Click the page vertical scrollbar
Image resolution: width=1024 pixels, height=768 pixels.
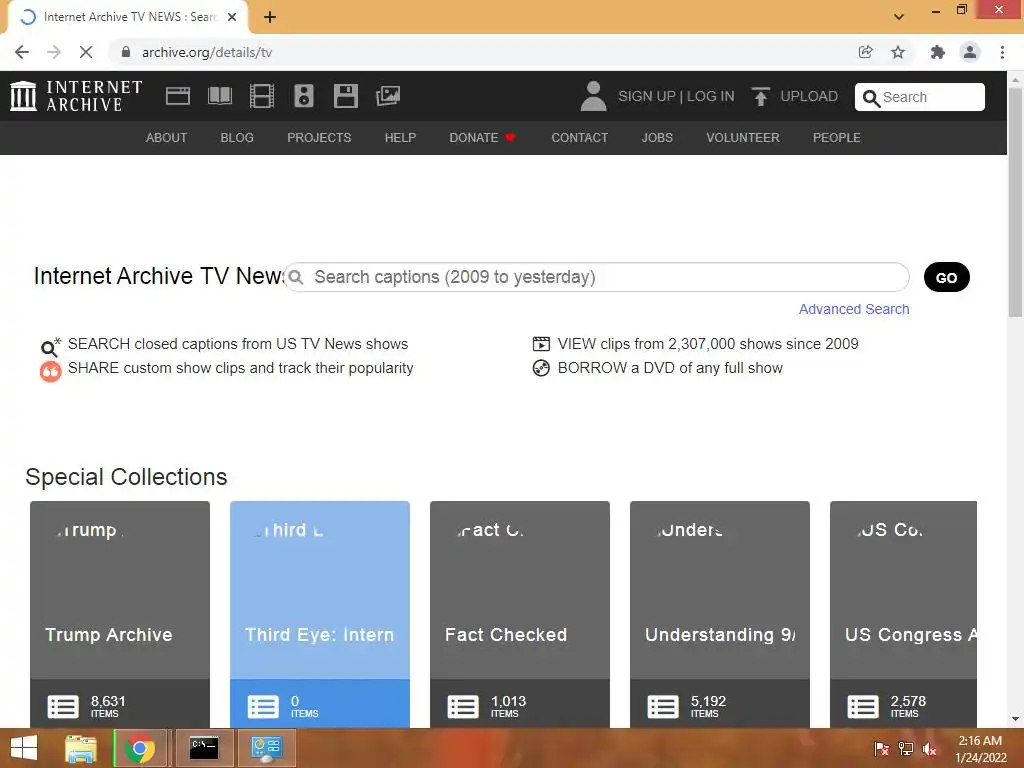(1015, 202)
